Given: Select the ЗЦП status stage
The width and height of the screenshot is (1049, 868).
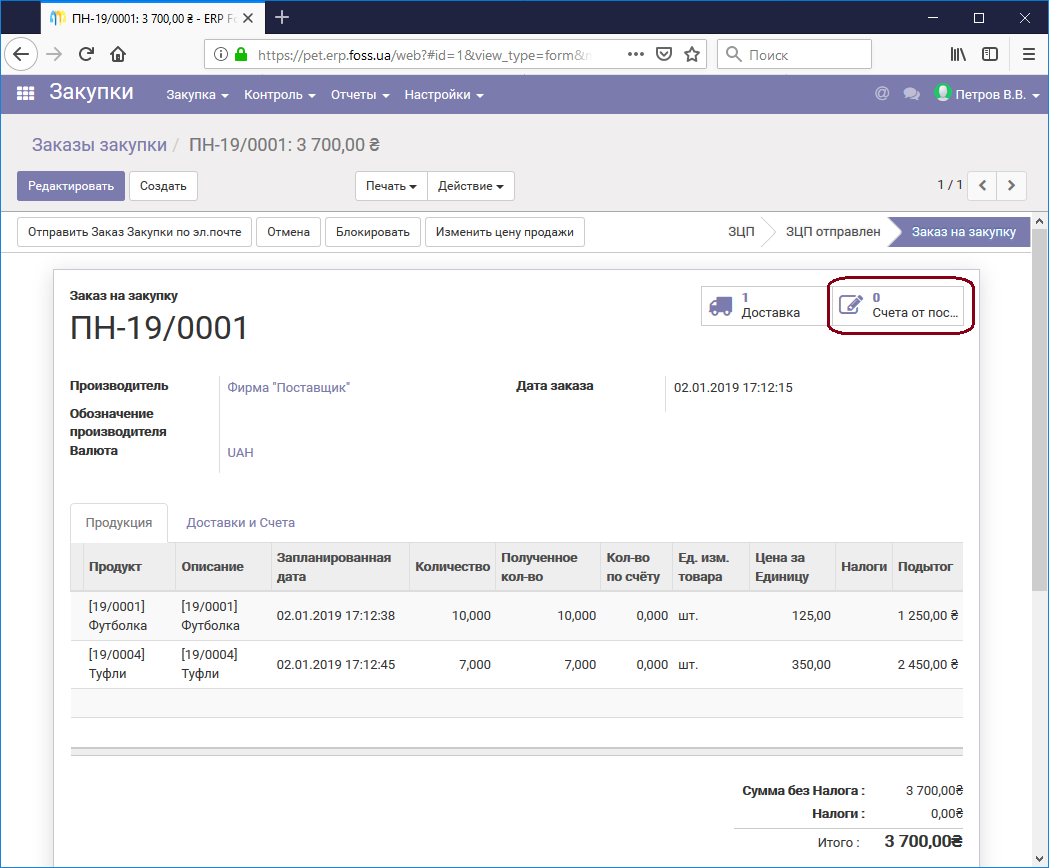Looking at the screenshot, I should pos(741,232).
